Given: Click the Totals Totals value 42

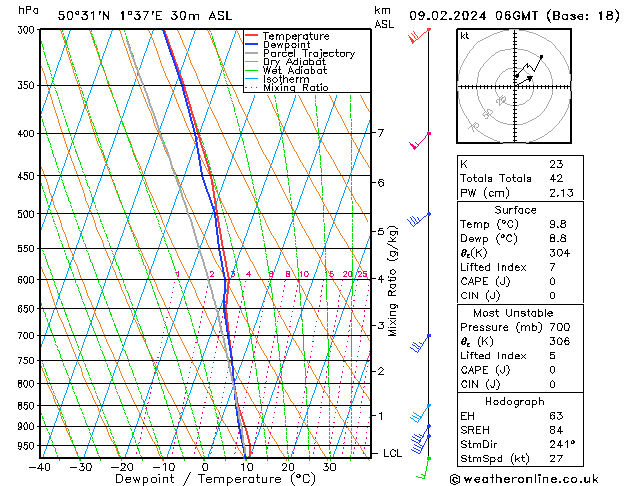Looking at the screenshot, I should pyautogui.click(x=555, y=178).
